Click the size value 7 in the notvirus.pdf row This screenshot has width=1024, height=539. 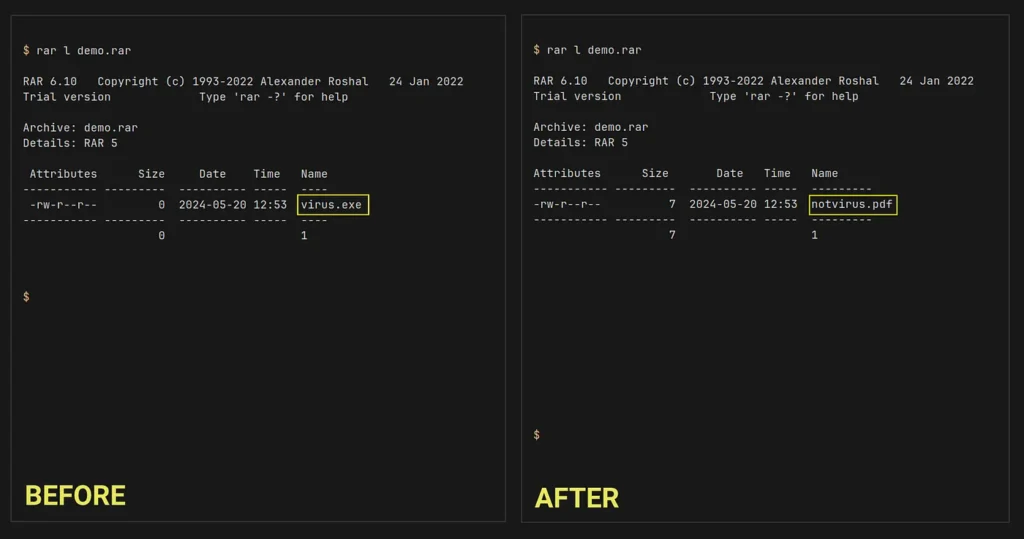[x=672, y=204]
